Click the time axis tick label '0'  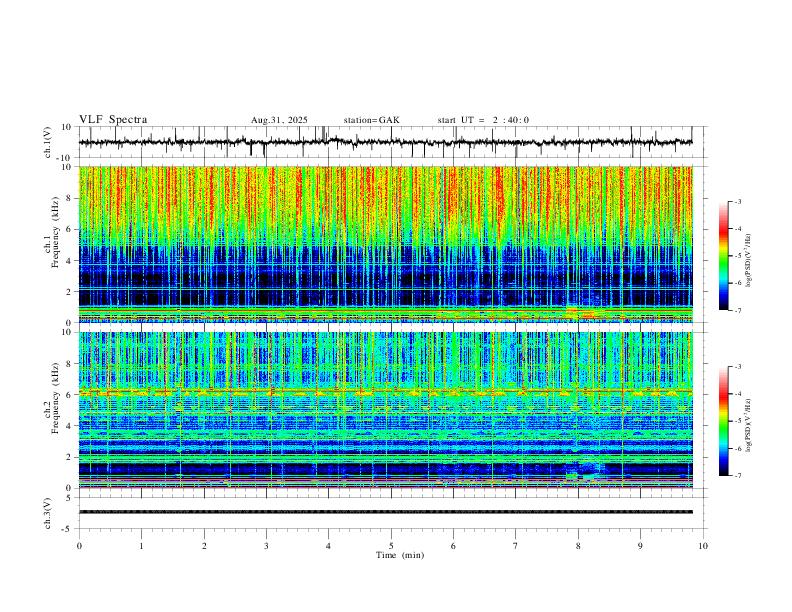(x=79, y=546)
